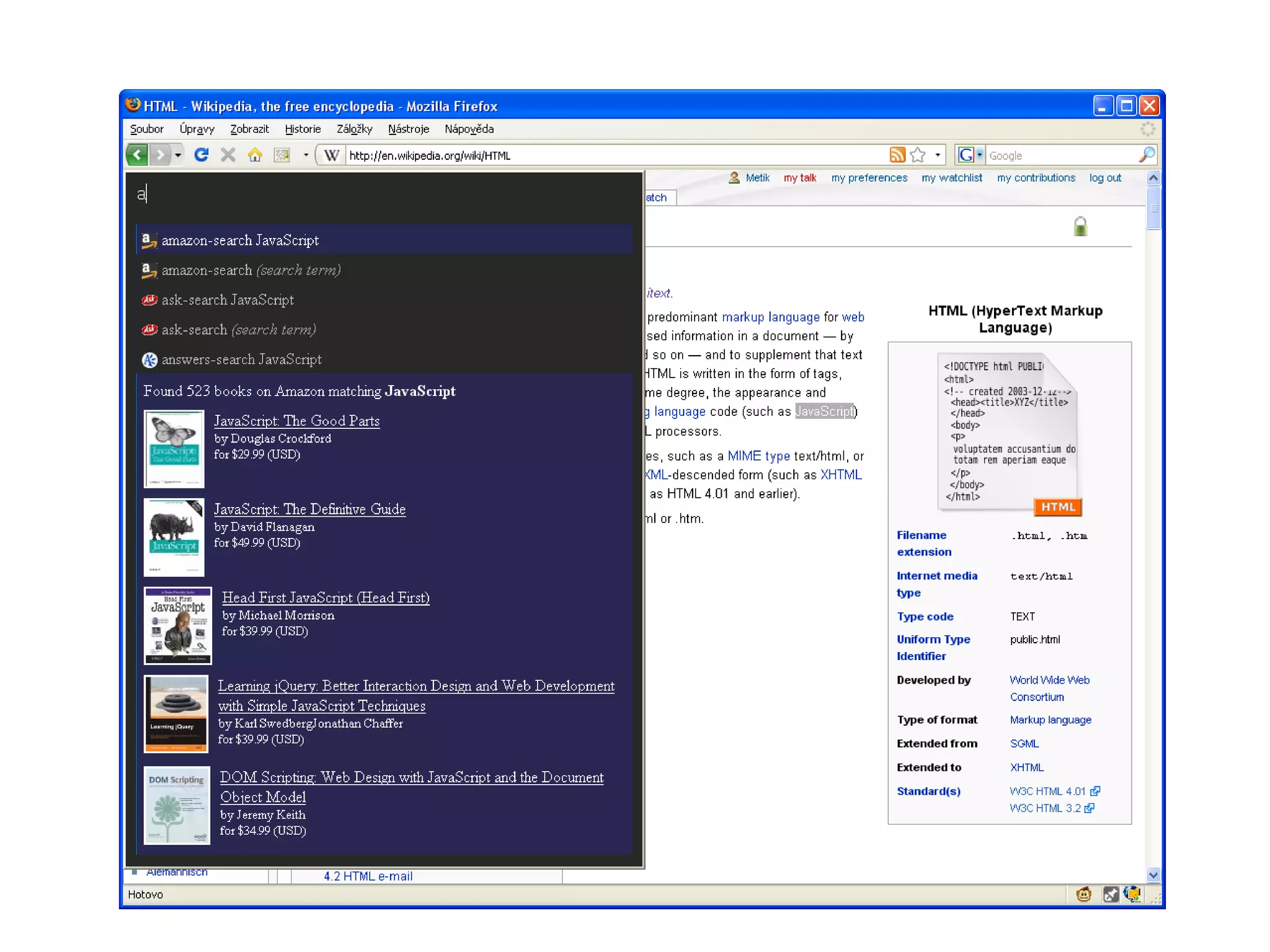Viewport: 1270px width, 952px height.
Task: Click the RSS feed icon in address bar
Action: [897, 155]
